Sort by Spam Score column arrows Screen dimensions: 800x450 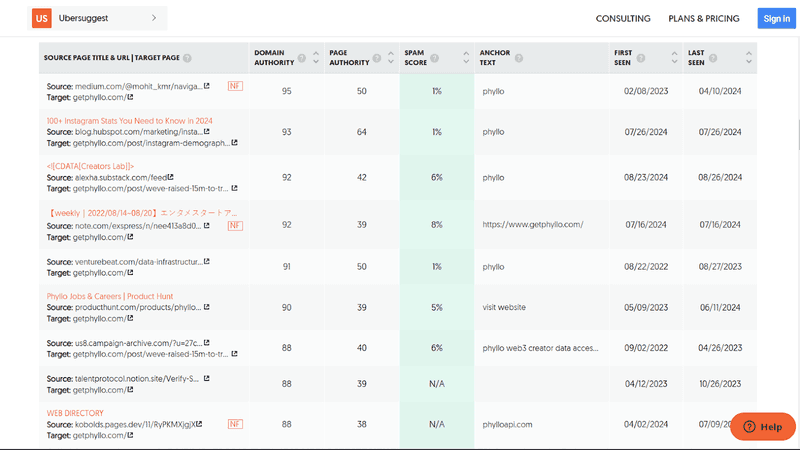(466, 58)
